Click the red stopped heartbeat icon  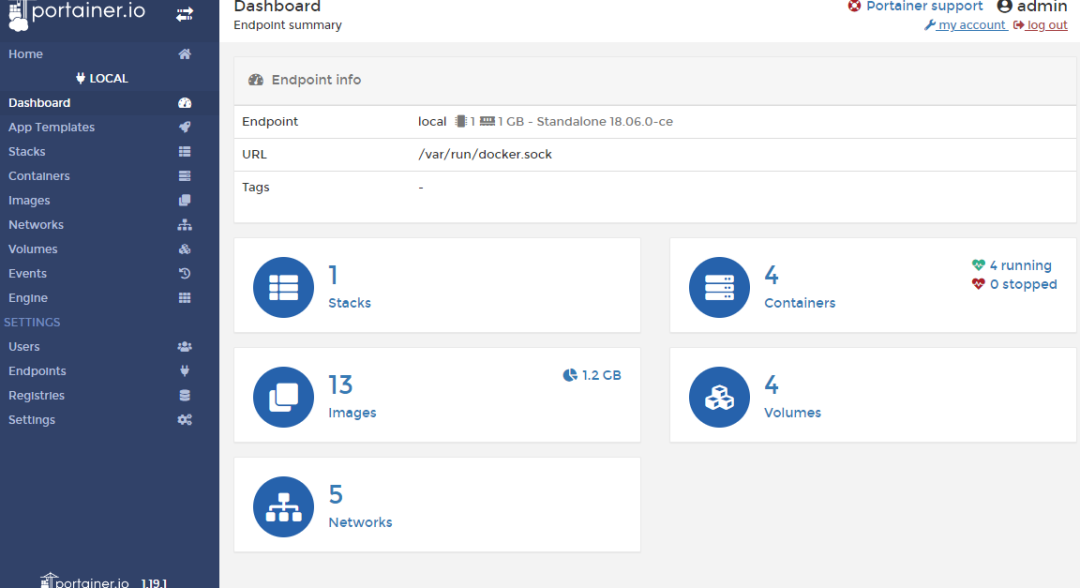click(x=978, y=284)
